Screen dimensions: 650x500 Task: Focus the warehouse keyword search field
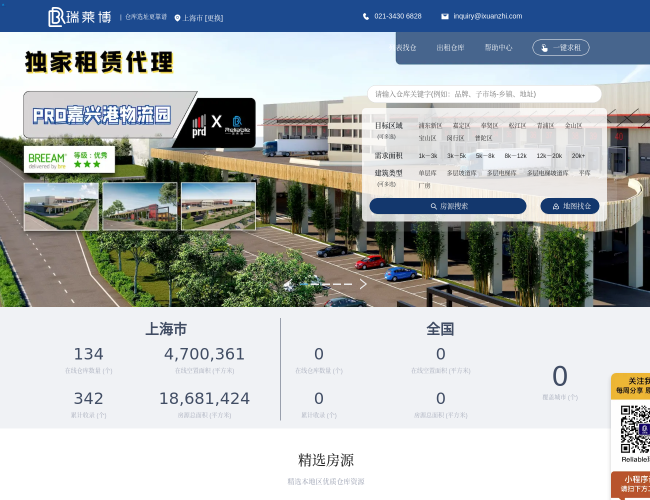click(x=484, y=94)
